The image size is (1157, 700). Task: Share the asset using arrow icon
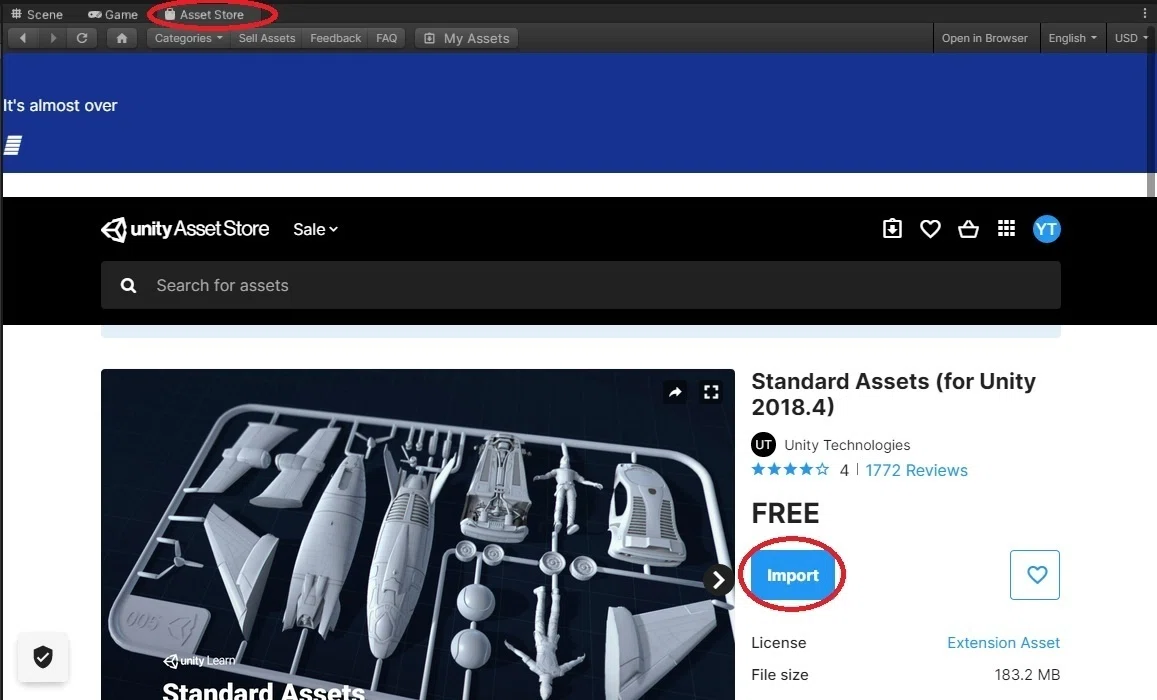click(675, 392)
